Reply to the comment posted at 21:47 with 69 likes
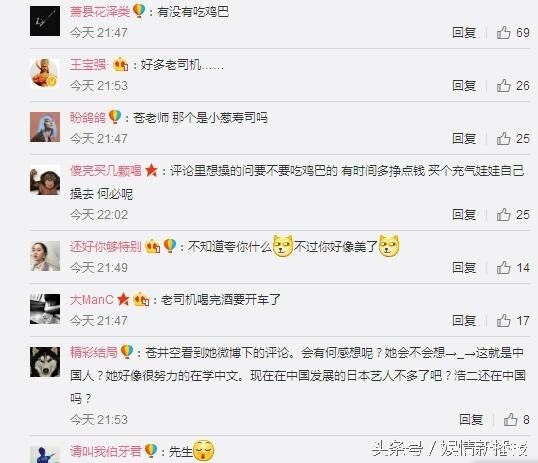This screenshot has width=538, height=463. (x=464, y=33)
